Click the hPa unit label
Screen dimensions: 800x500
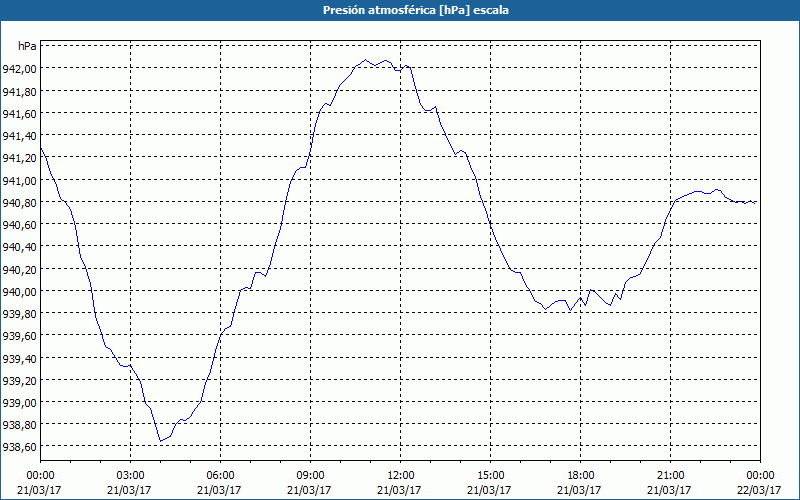click(x=27, y=46)
